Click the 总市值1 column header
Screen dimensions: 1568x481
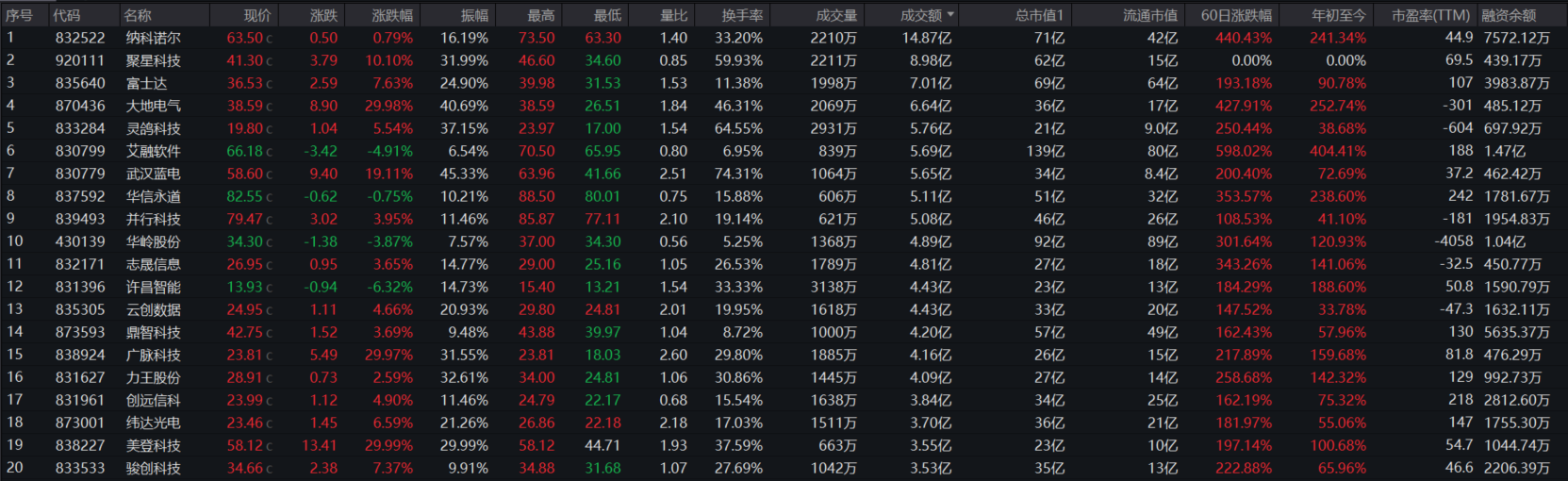tap(1039, 15)
